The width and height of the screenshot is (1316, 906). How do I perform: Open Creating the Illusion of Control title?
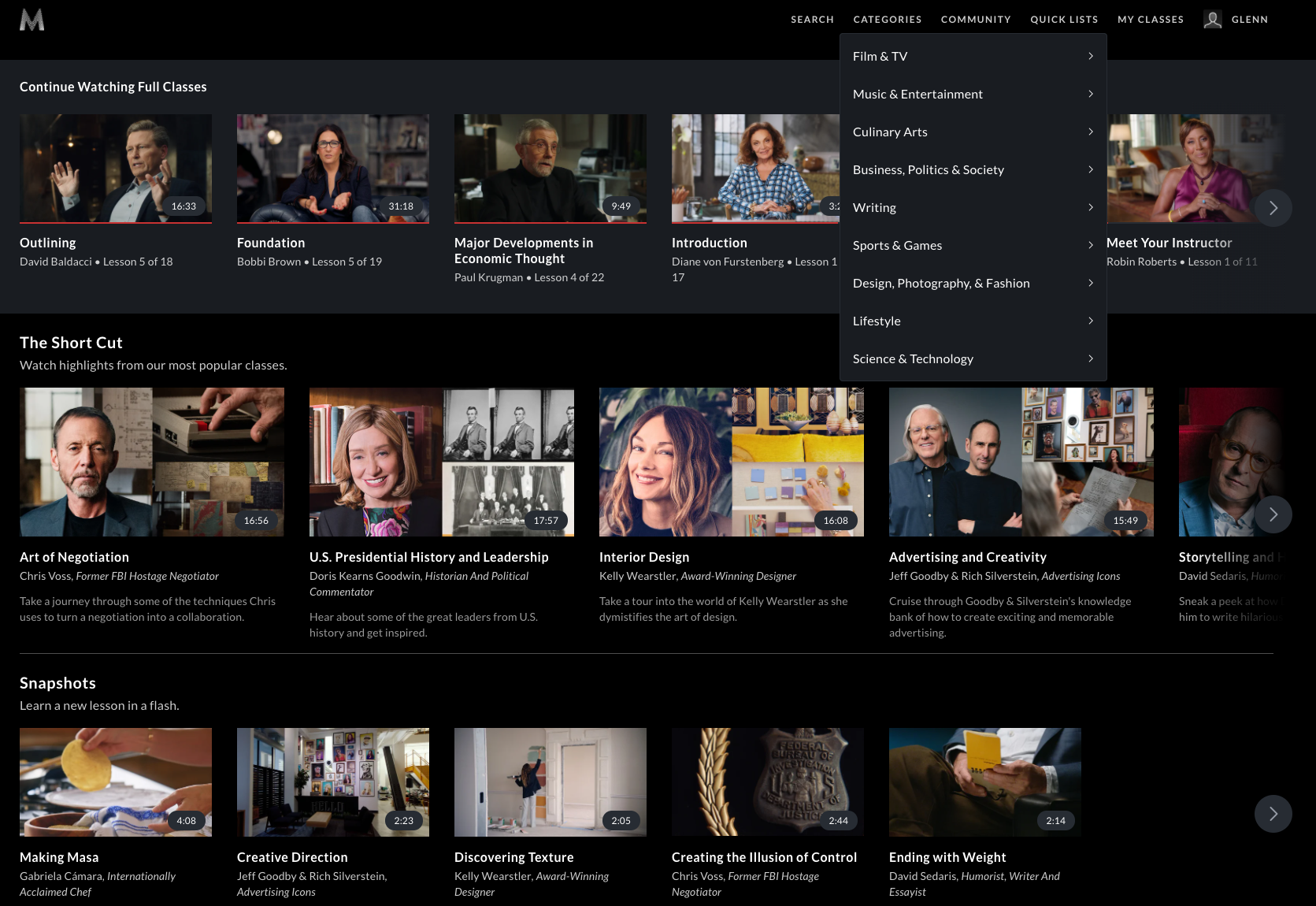point(764,857)
